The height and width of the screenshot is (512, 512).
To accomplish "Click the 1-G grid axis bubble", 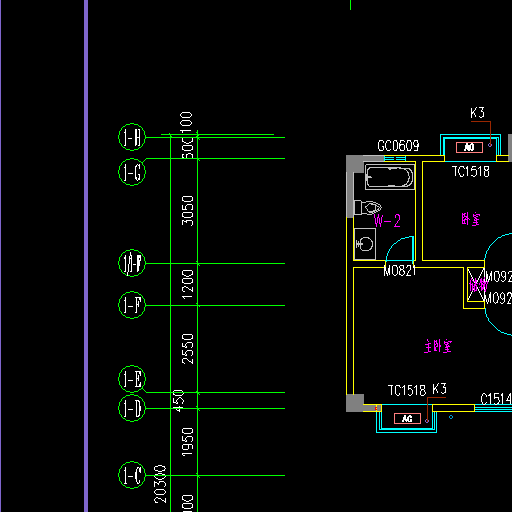I will click(132, 172).
